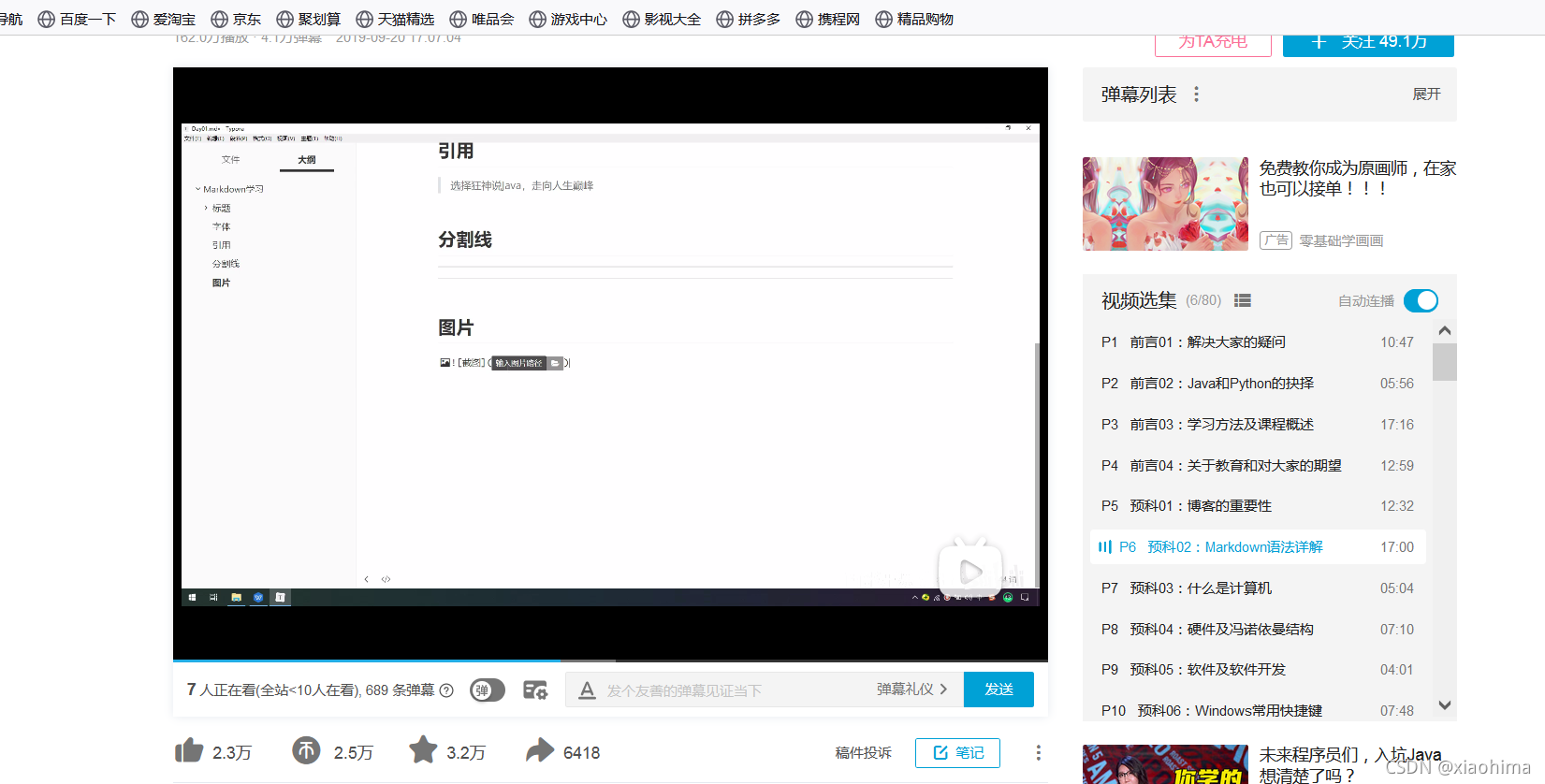Click the playlist scroll down arrow
1545x784 pixels.
pyautogui.click(x=1445, y=705)
